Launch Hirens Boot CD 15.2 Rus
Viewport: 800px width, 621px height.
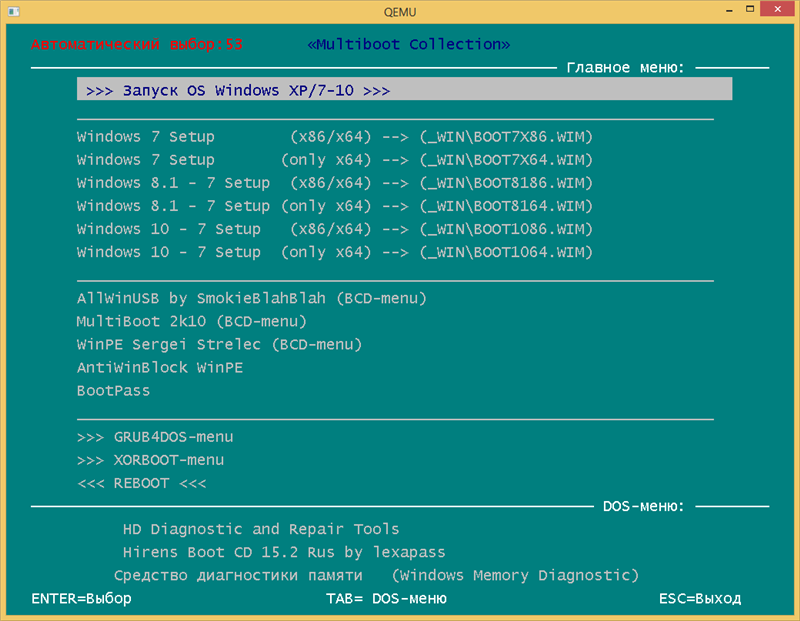coord(284,552)
